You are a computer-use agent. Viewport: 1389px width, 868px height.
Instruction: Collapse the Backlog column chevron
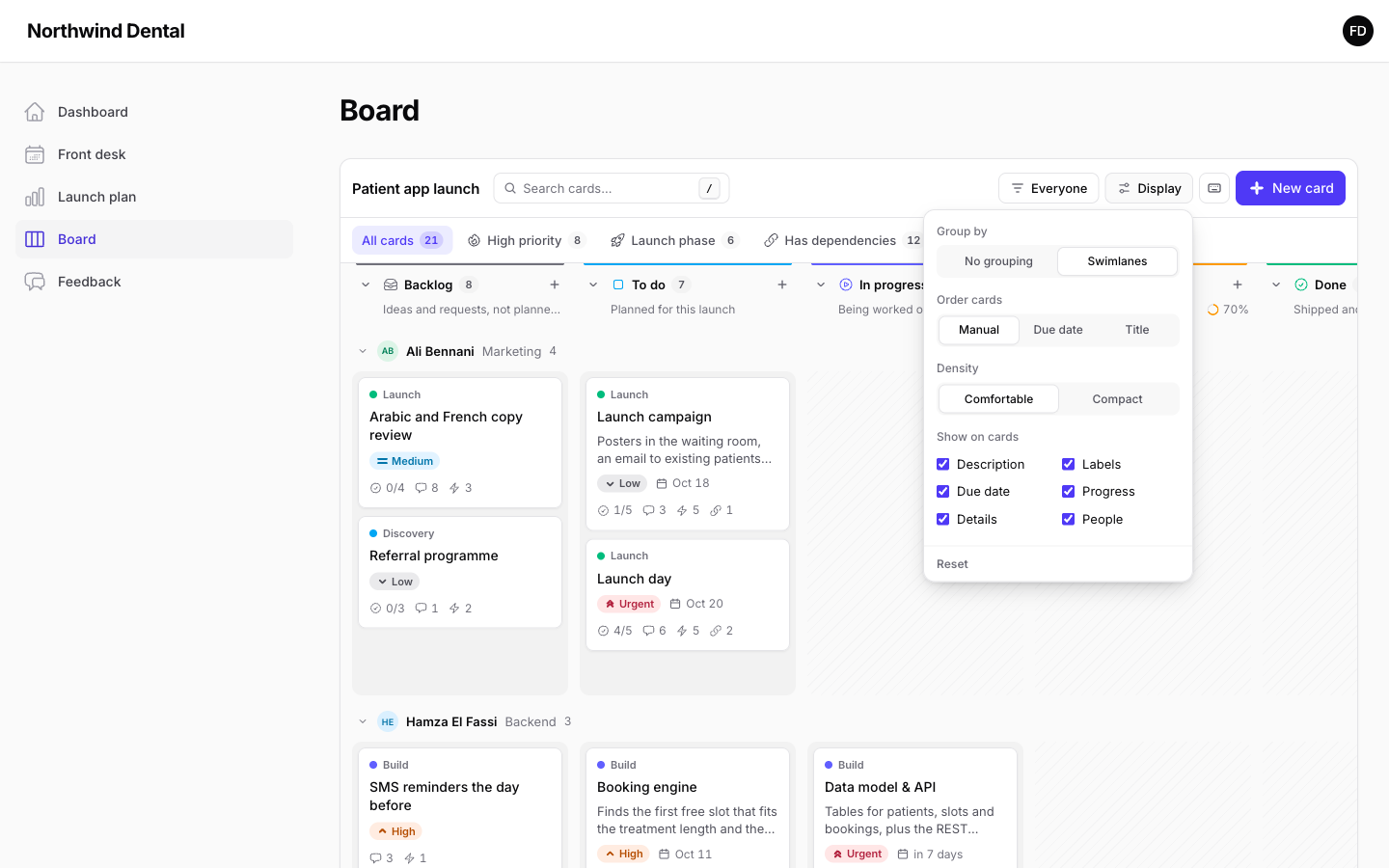[x=366, y=285]
